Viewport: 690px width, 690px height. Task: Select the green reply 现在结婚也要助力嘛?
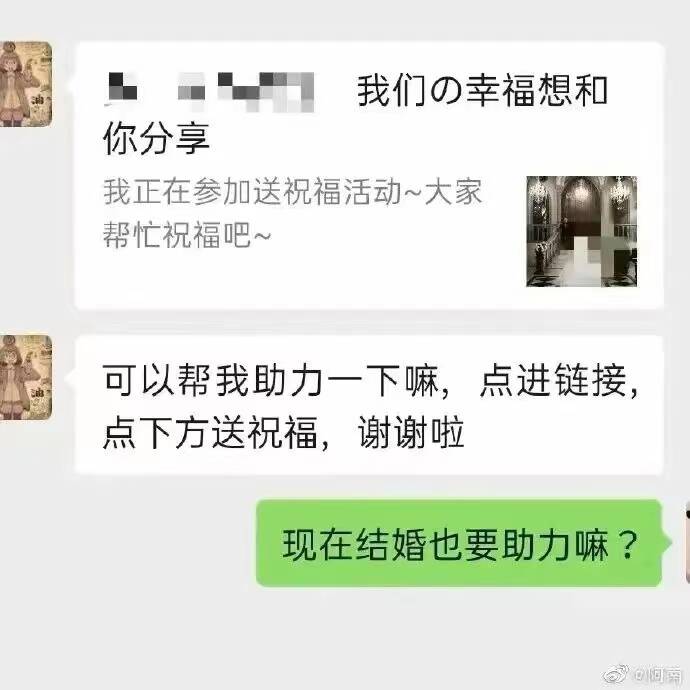point(459,543)
